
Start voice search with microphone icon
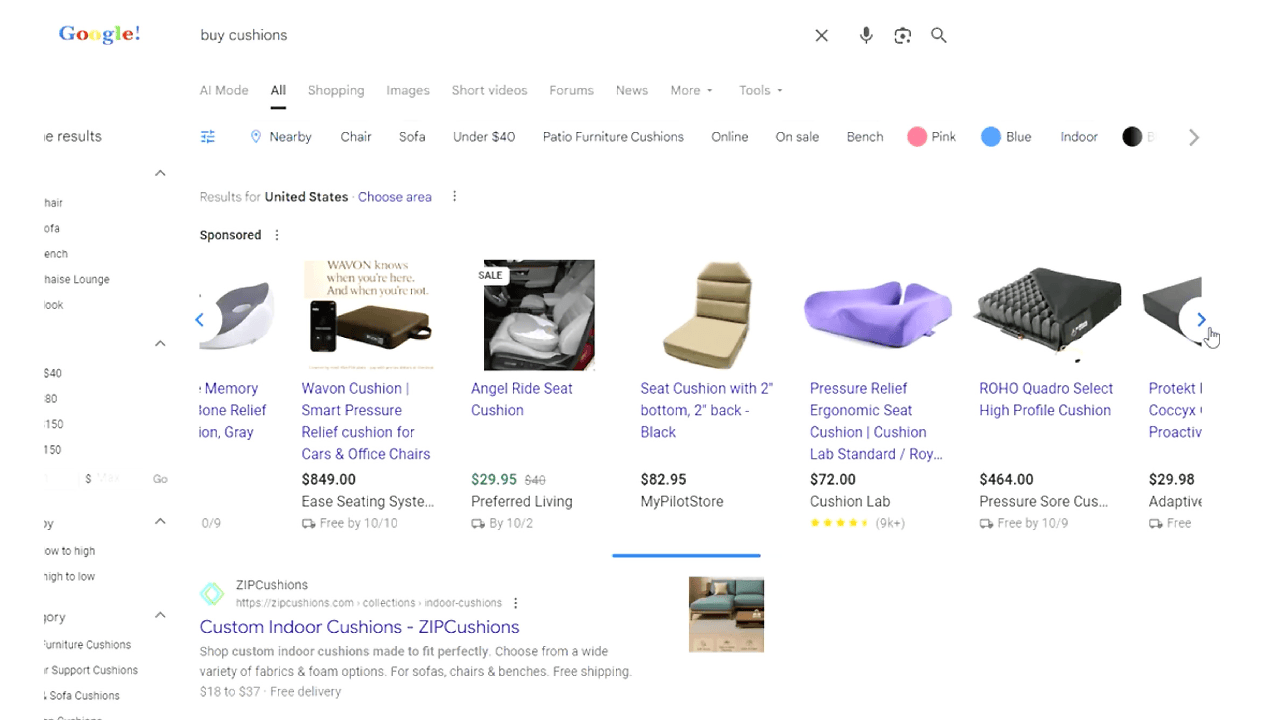(866, 36)
